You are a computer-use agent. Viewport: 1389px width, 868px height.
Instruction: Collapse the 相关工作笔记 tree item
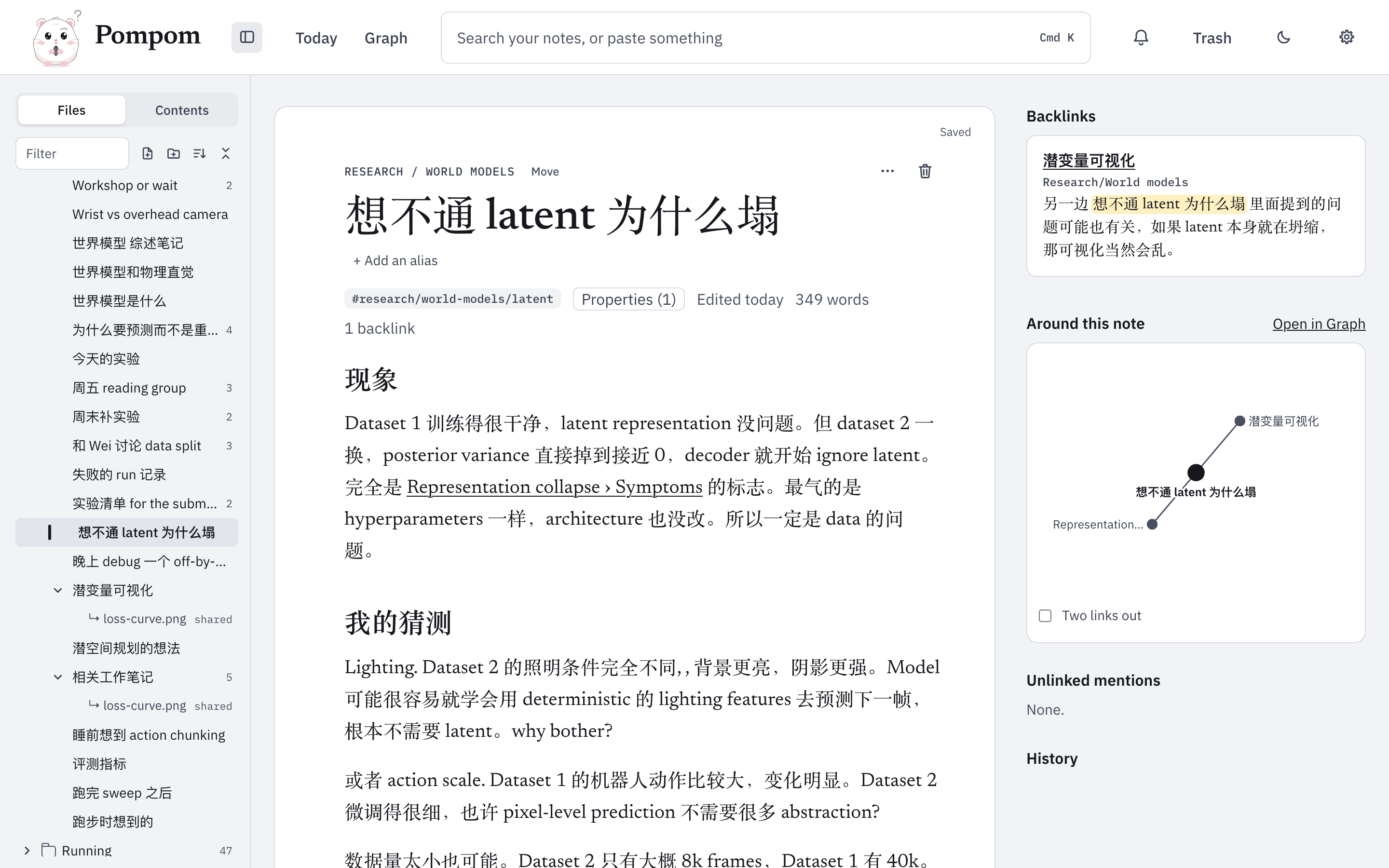pos(58,677)
